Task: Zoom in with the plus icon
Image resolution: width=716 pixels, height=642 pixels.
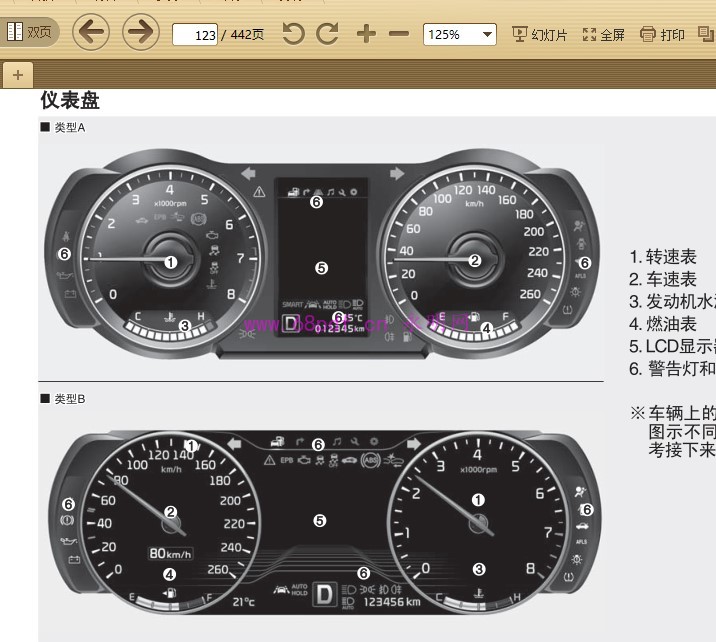Action: [366, 34]
